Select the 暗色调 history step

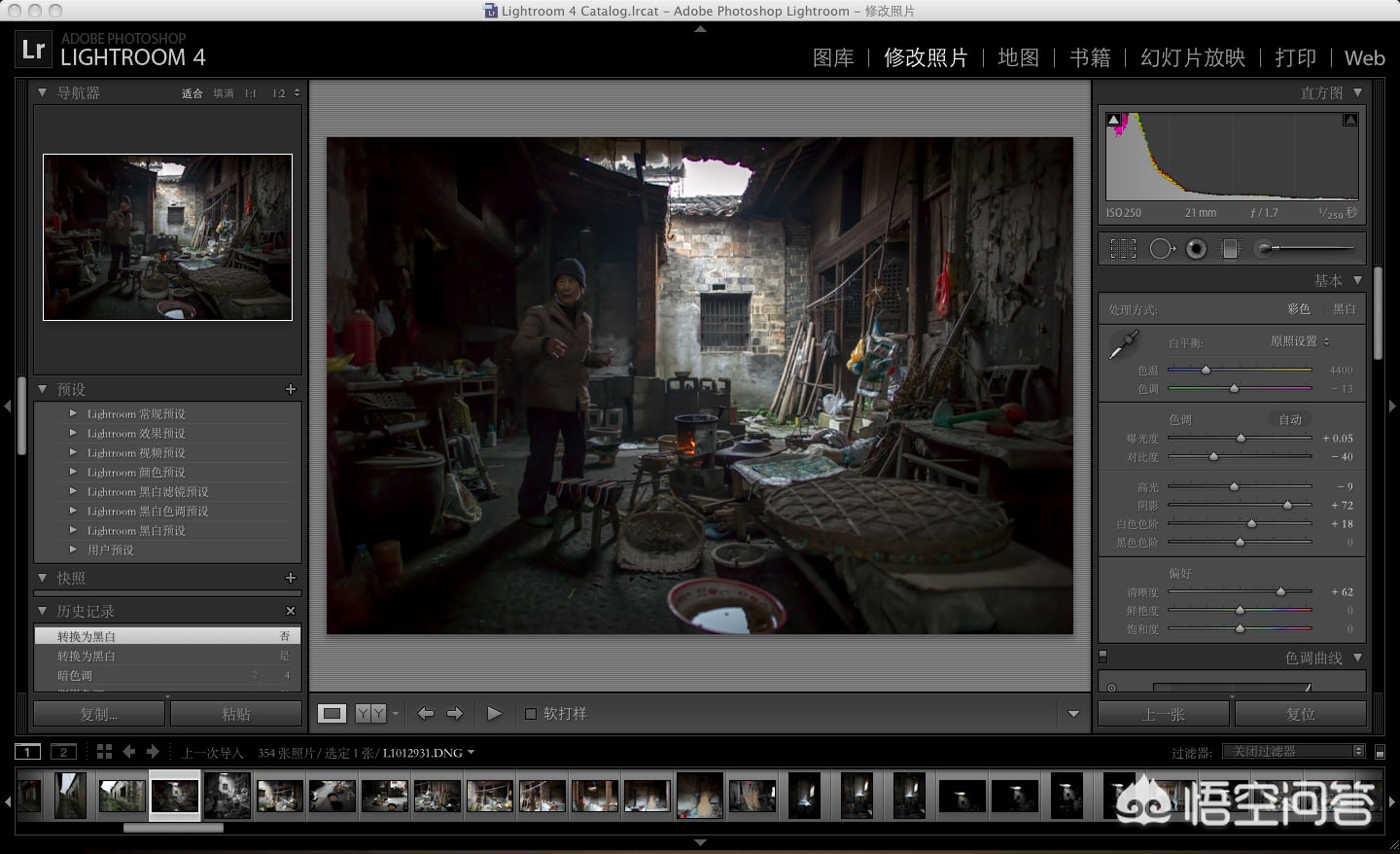point(167,675)
